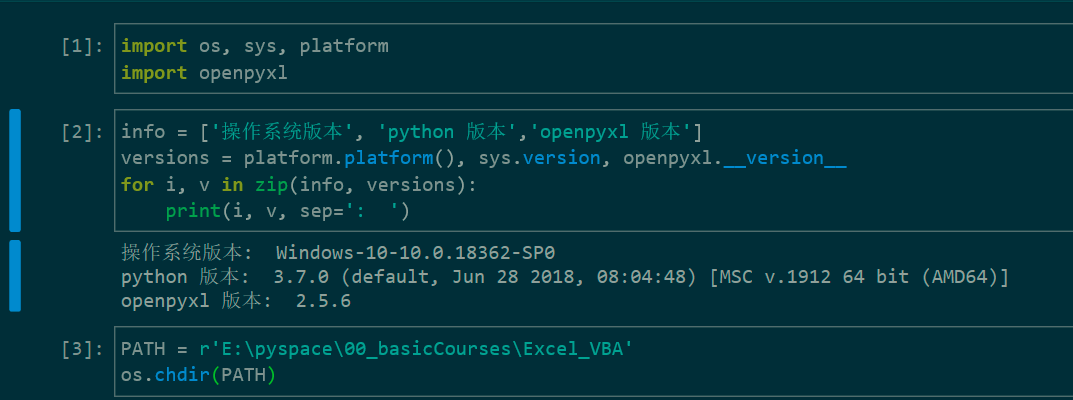Place cursor in 'import os, sys, platform' line
Image resolution: width=1073 pixels, height=400 pixels.
[x=254, y=46]
